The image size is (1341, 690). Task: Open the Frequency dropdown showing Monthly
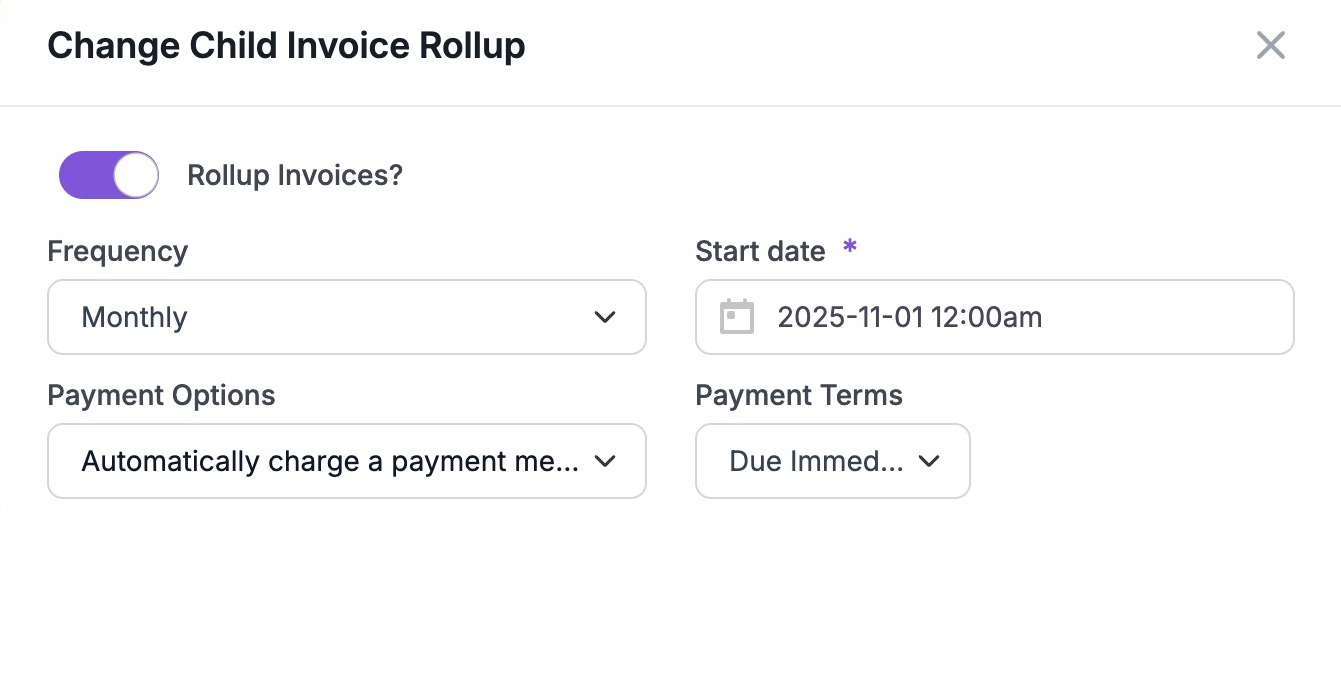point(346,317)
